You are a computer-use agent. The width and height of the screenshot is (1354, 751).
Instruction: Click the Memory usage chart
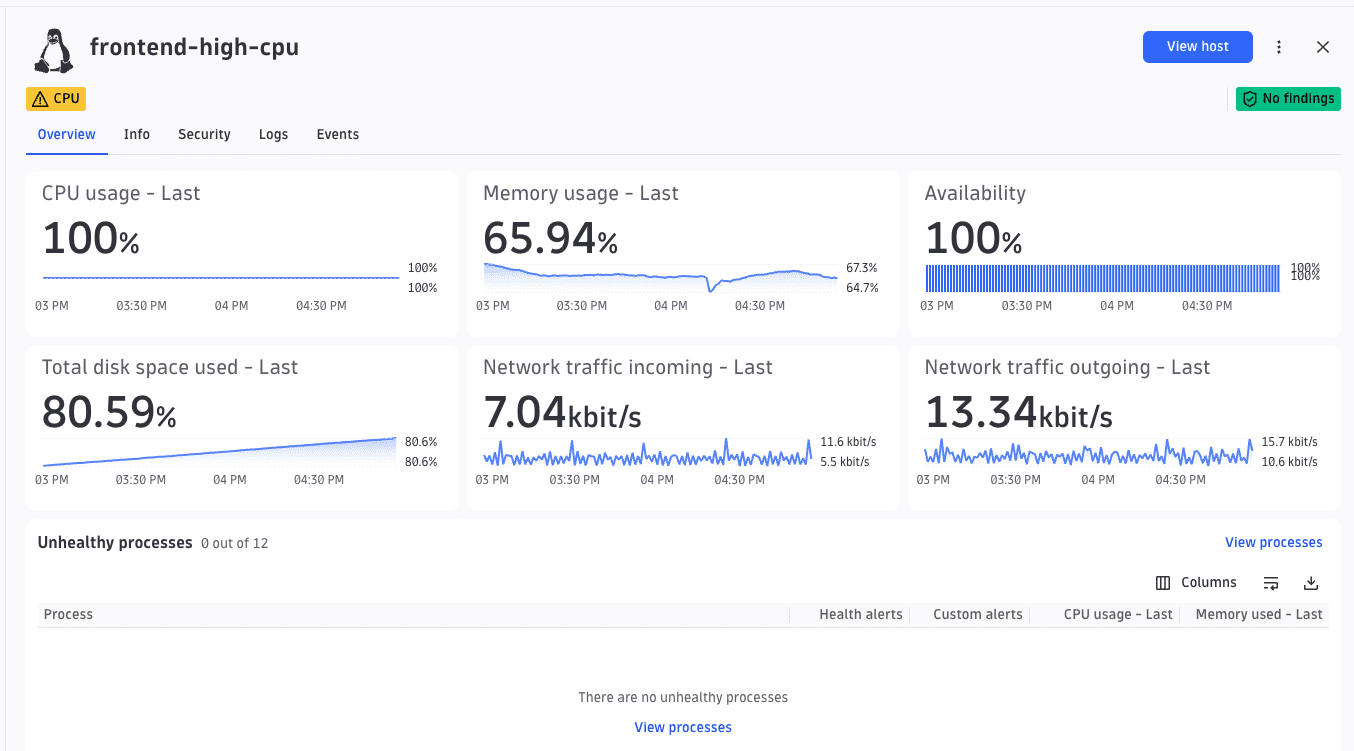point(660,279)
